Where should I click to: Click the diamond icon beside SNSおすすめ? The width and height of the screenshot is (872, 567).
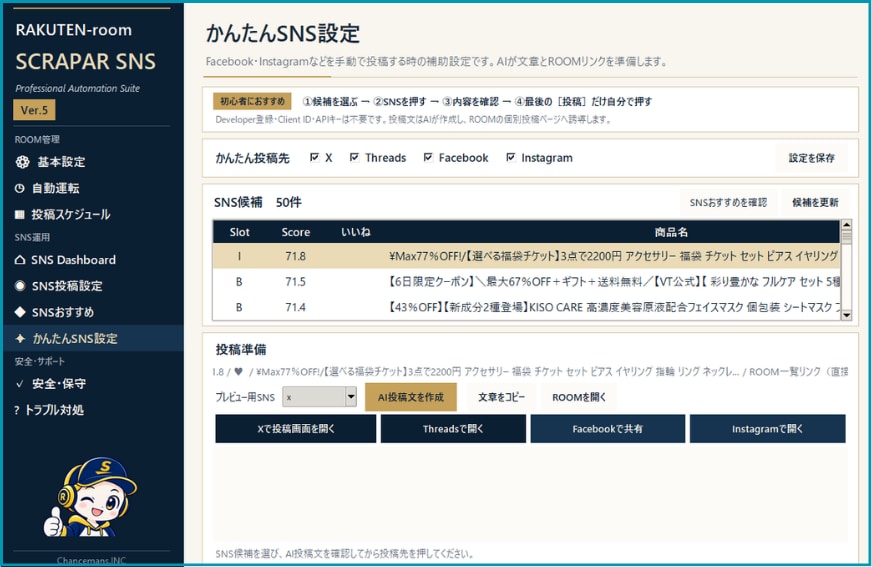coord(20,312)
